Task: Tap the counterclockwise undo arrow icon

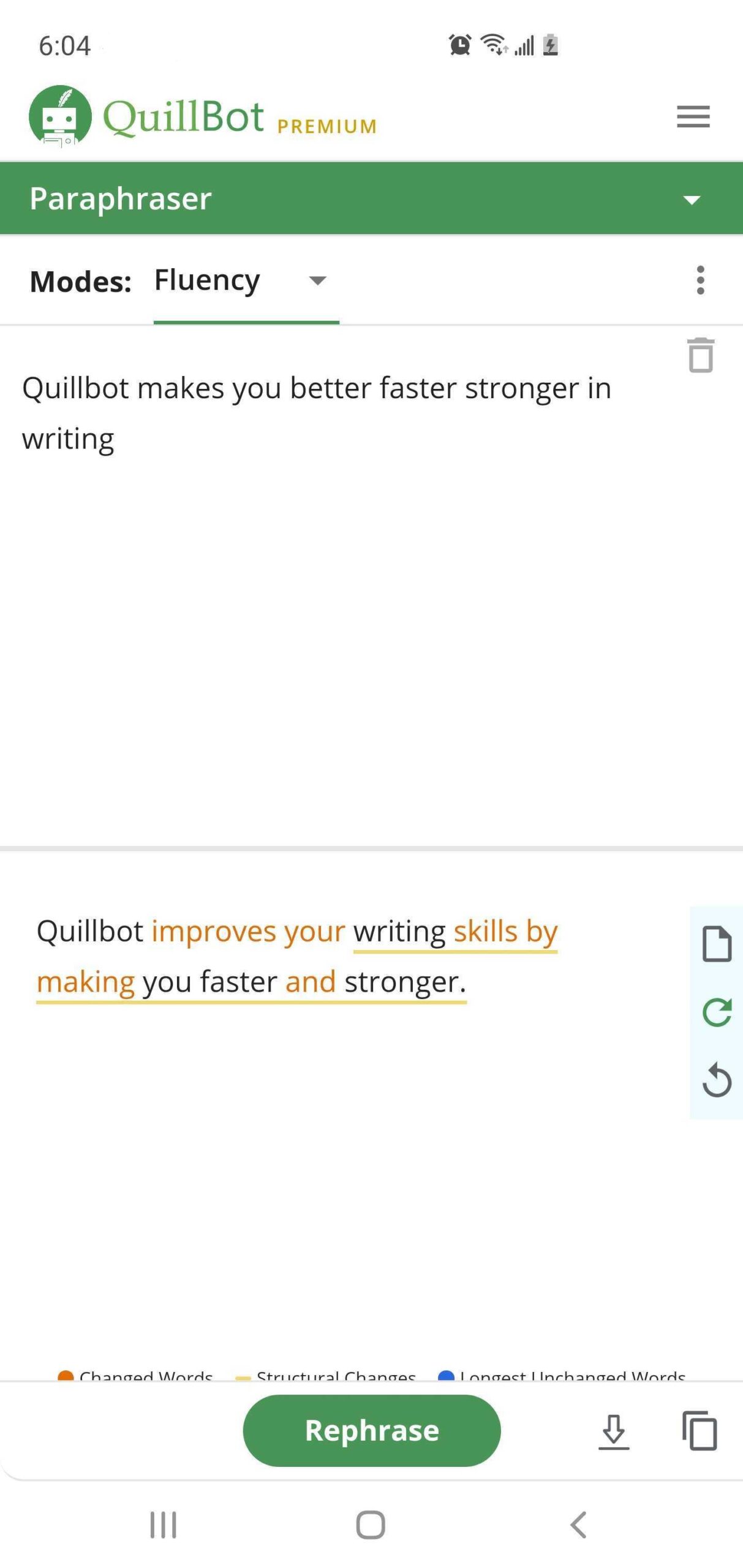Action: [x=717, y=1080]
